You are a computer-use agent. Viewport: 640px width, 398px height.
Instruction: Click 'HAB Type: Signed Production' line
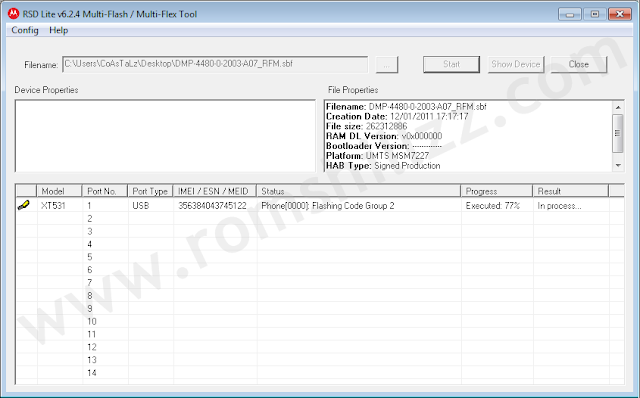pyautogui.click(x=383, y=165)
